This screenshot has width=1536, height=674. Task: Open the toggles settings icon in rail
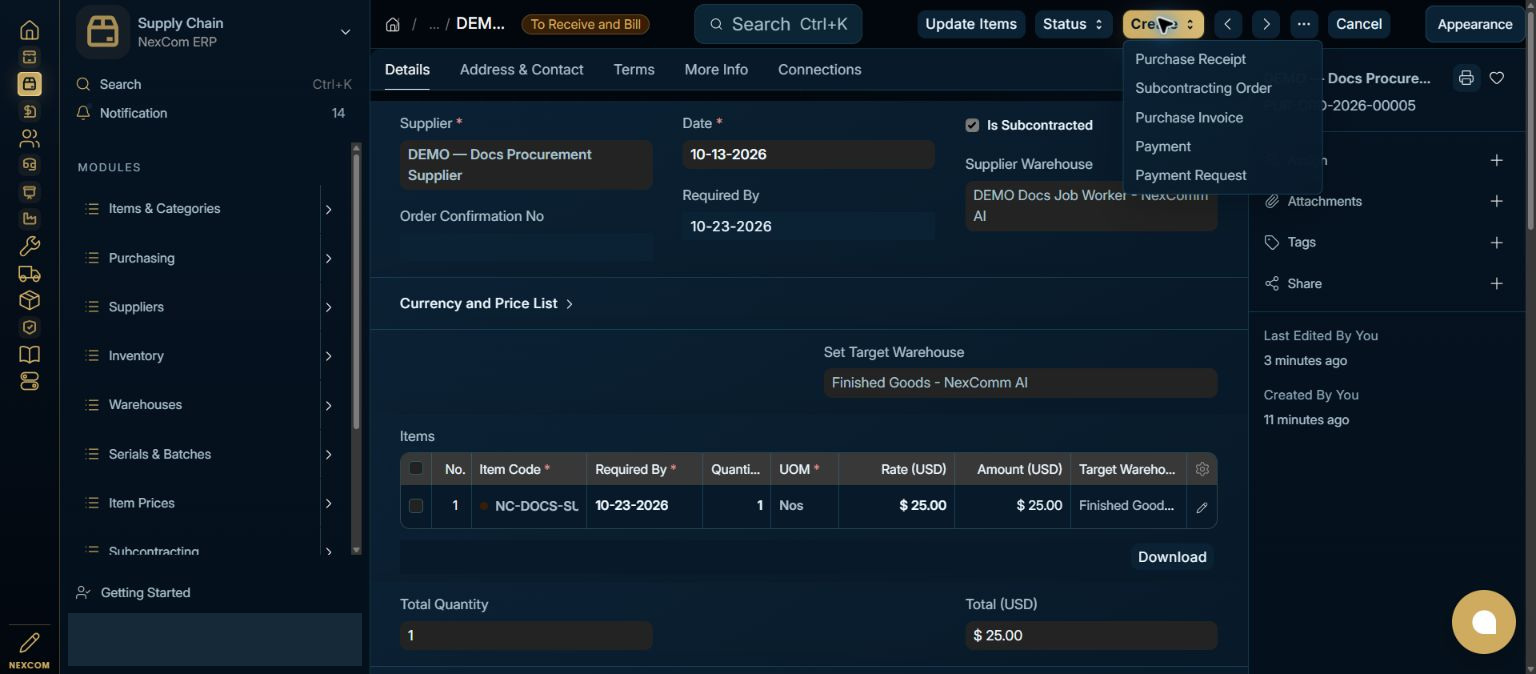point(29,381)
